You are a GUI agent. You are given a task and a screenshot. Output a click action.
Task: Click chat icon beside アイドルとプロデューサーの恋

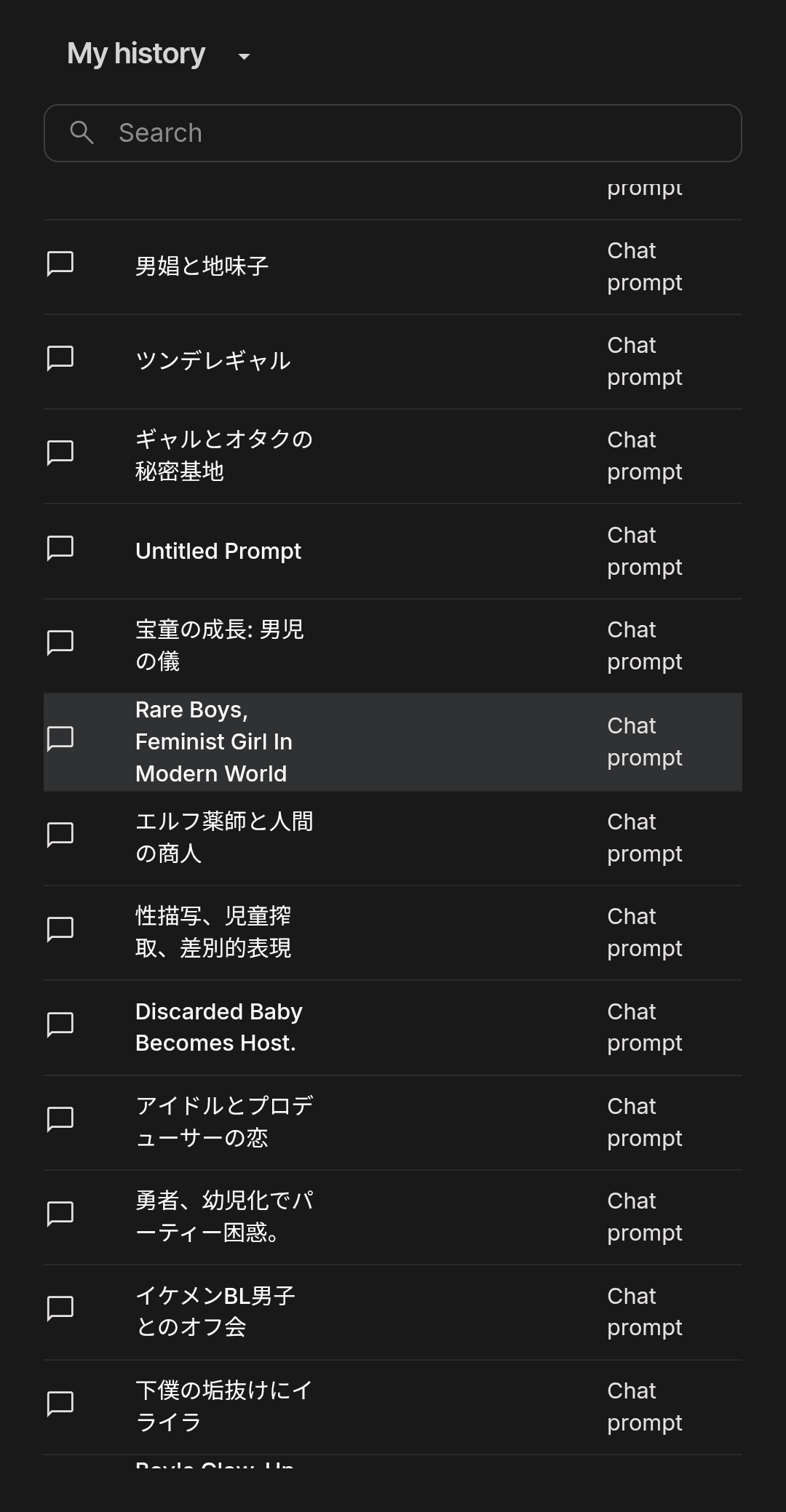click(x=60, y=1118)
